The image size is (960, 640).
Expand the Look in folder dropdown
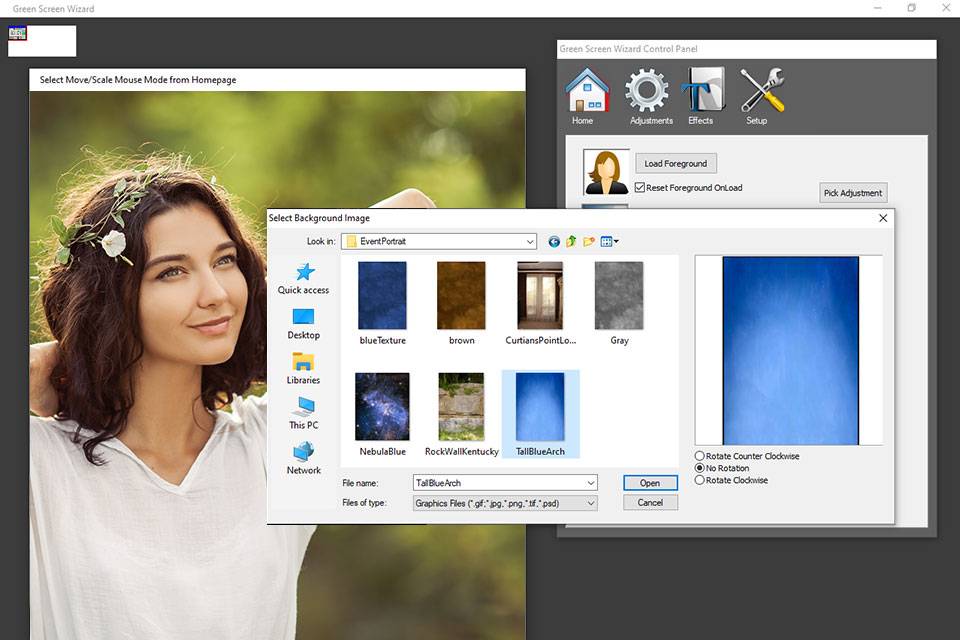(530, 241)
